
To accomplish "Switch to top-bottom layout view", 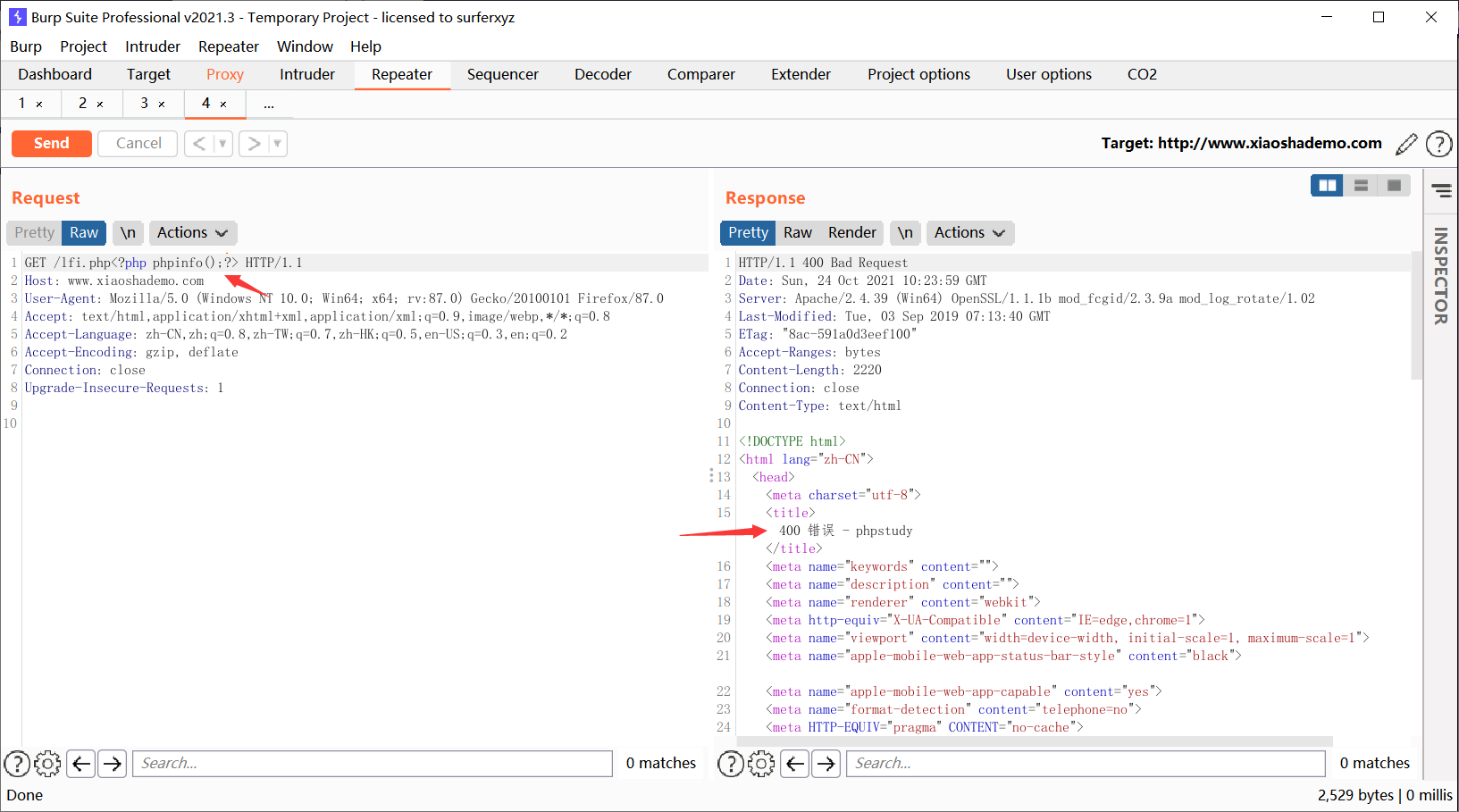I will coord(1361,186).
